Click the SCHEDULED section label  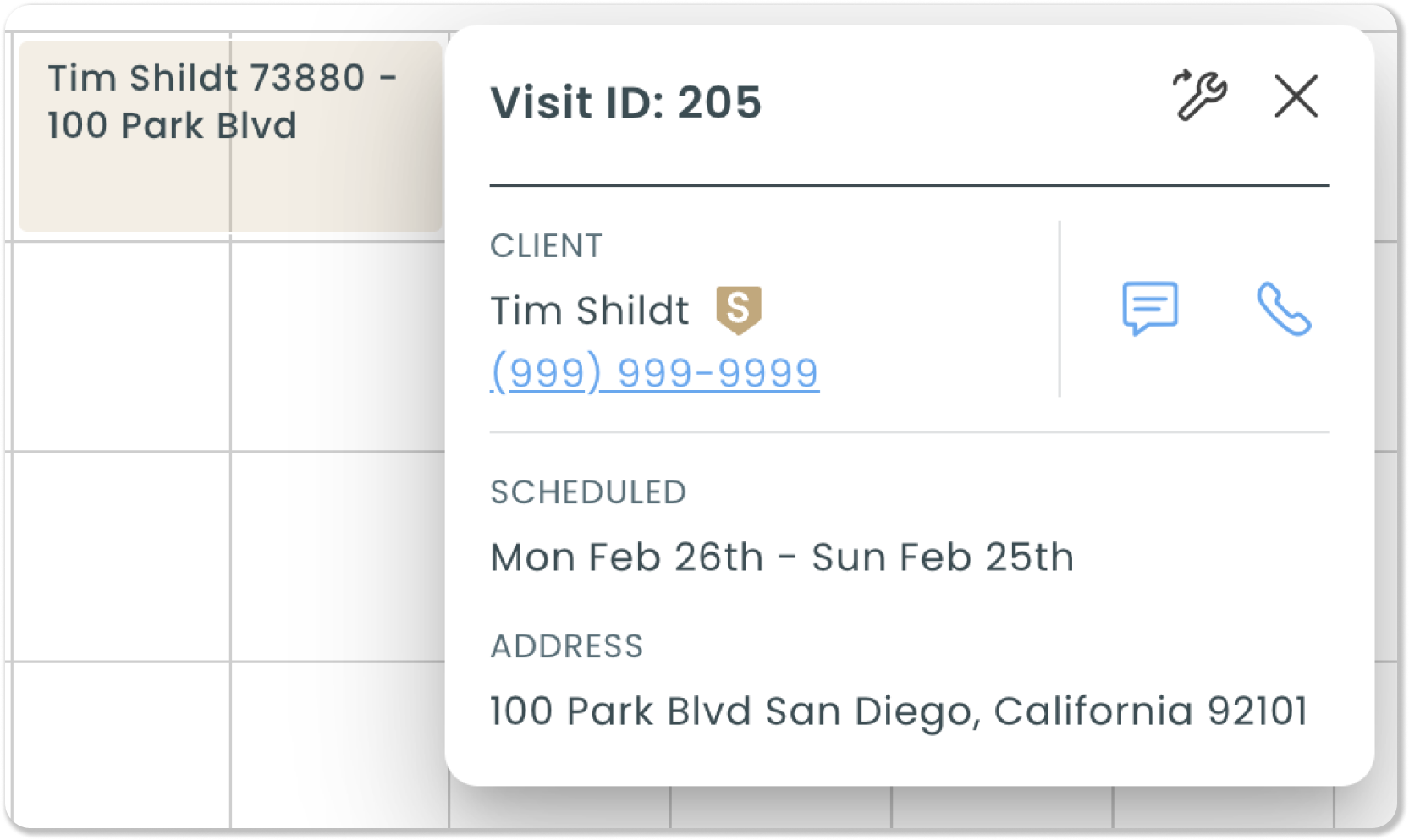coord(588,492)
